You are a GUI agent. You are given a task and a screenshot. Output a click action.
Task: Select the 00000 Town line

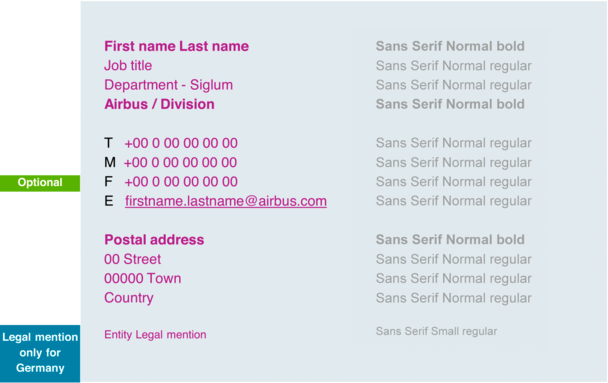[x=142, y=279]
